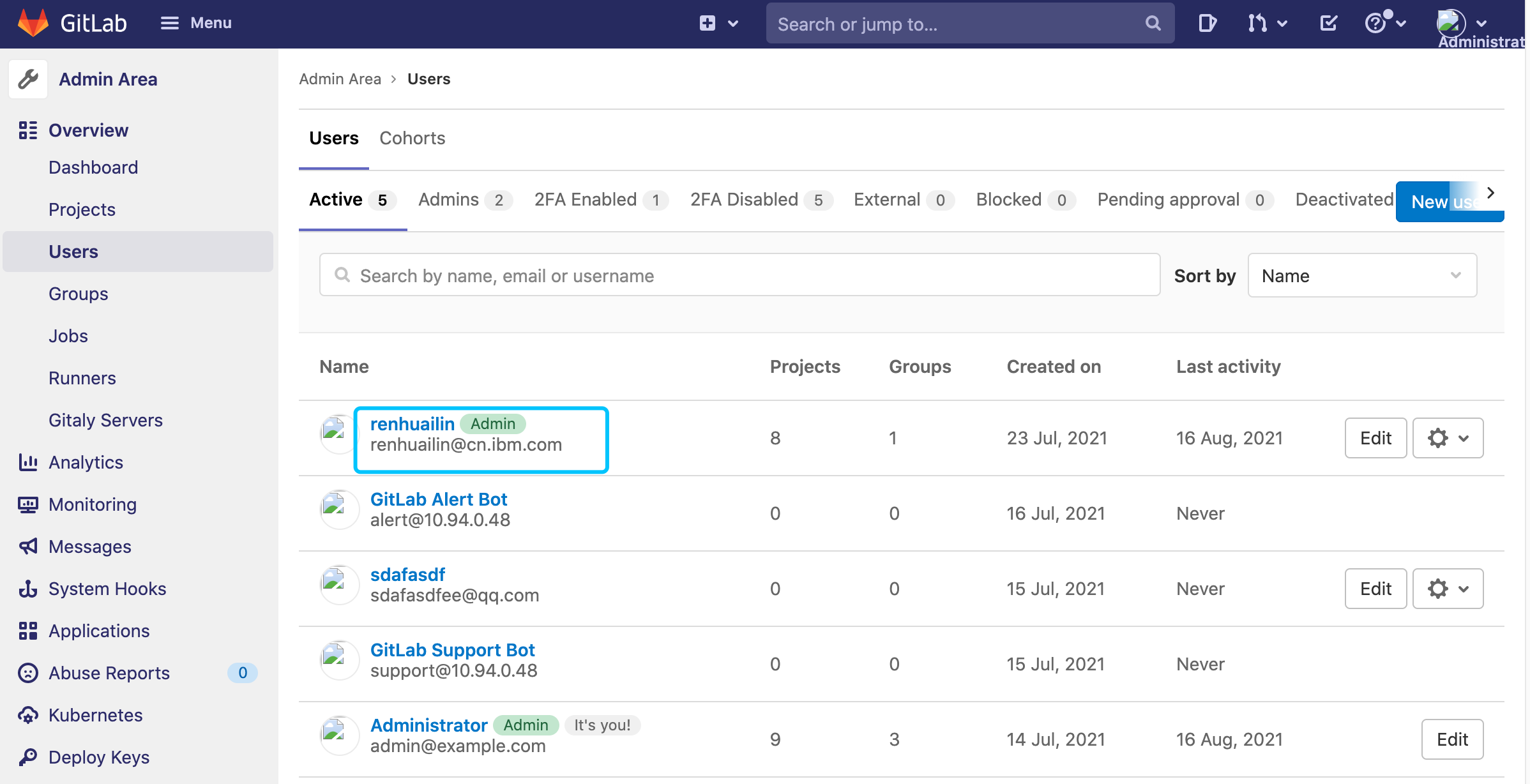Select the 2FA Disabled filter tab
Screen dimensions: 1530x784
(761, 200)
